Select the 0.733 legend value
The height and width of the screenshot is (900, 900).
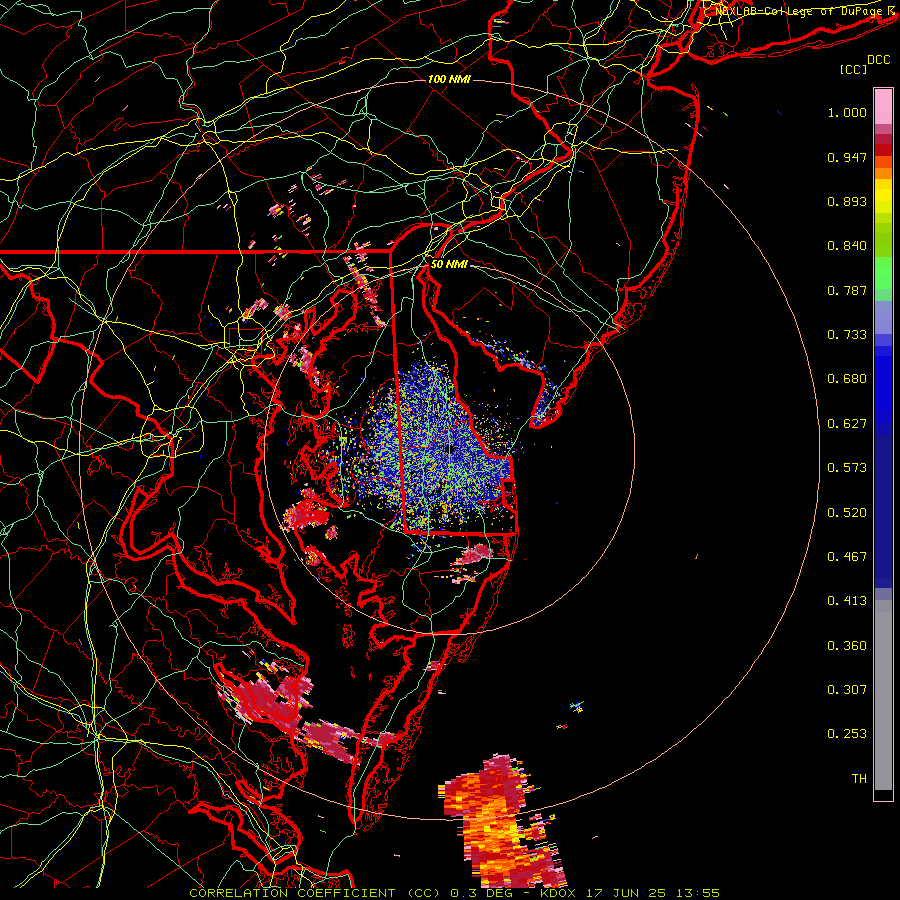[x=847, y=335]
